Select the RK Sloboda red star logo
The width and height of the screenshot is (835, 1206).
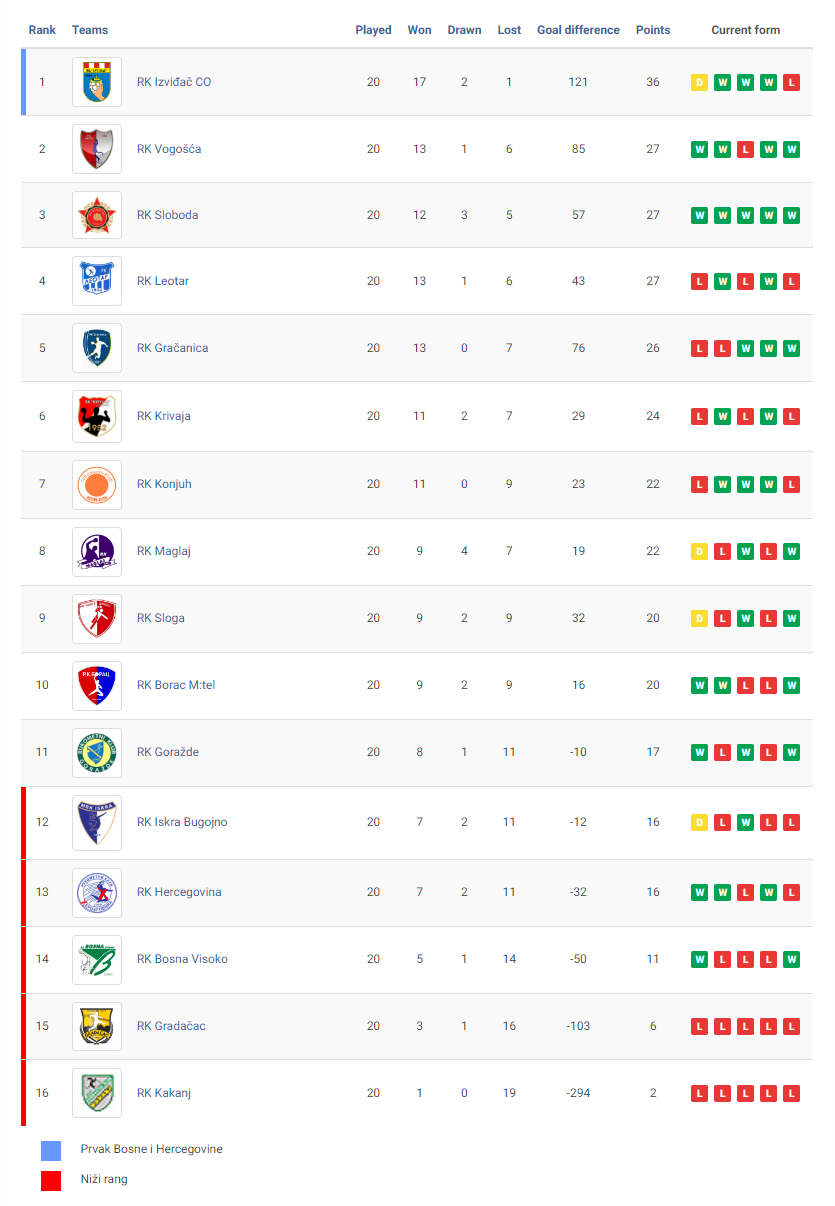click(x=97, y=215)
